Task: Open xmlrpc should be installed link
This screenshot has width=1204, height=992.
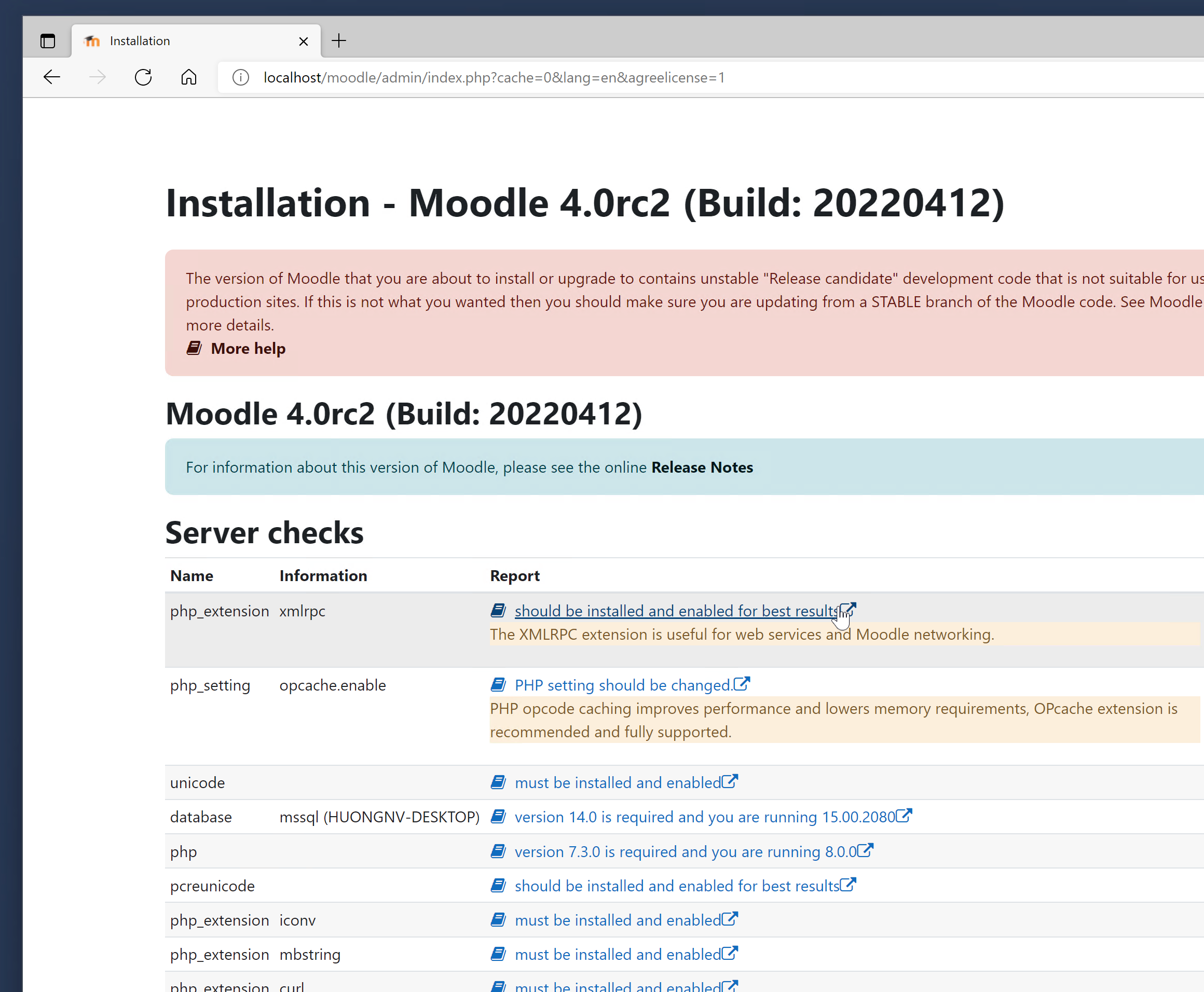Action: [677, 611]
